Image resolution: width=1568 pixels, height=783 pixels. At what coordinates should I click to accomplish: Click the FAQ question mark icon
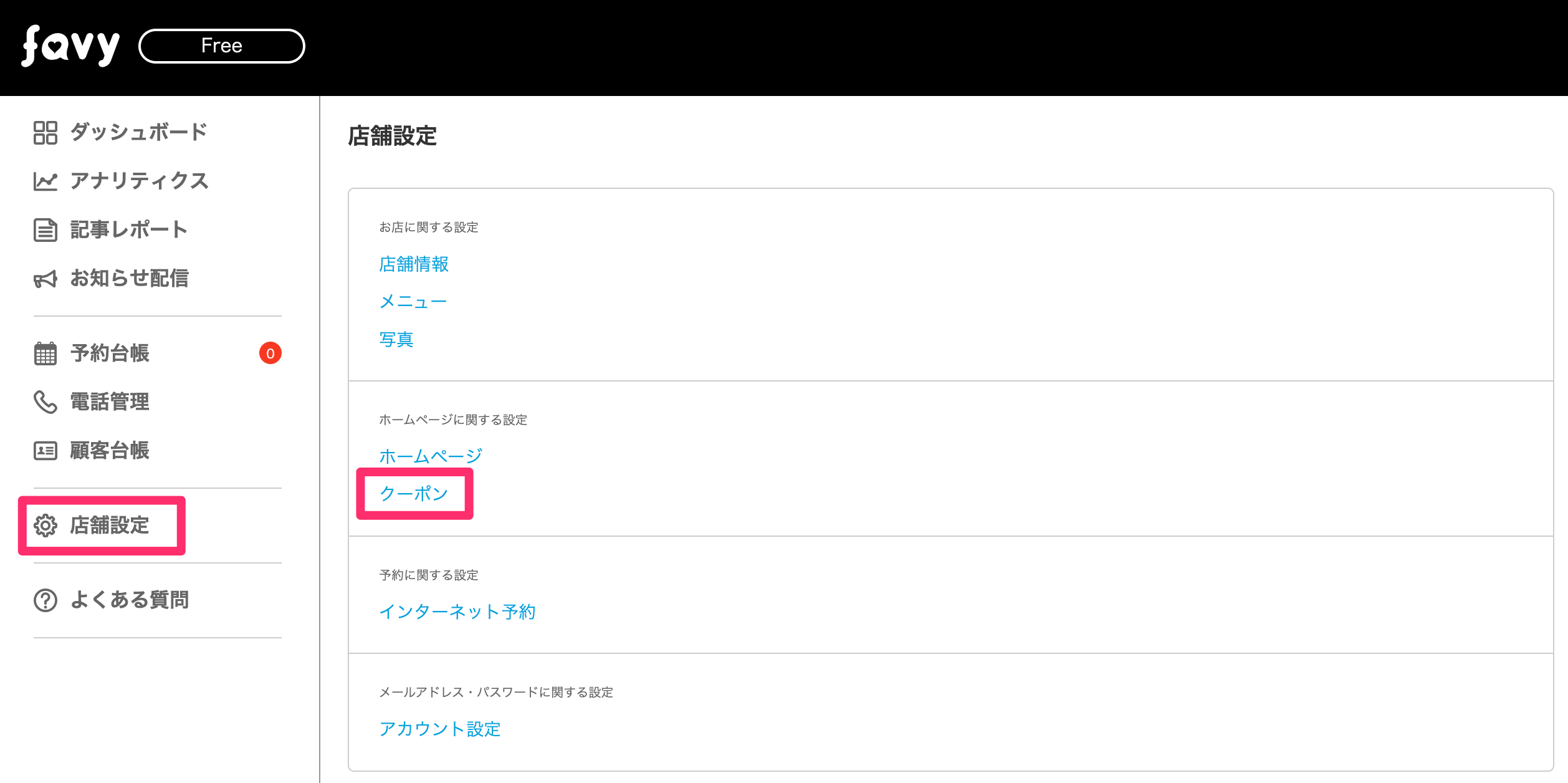coord(45,600)
